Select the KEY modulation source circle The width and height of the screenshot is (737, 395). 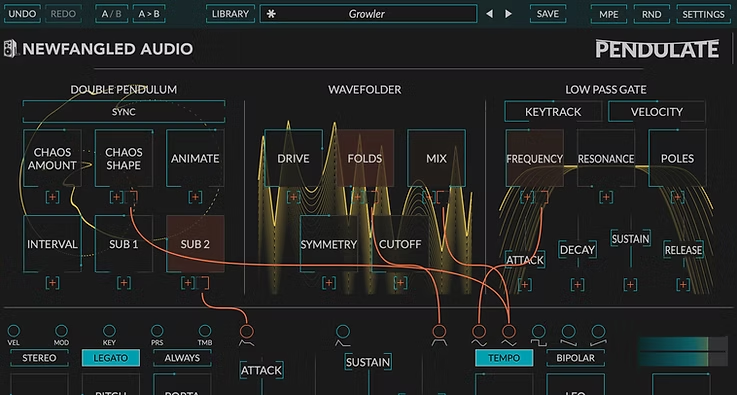[109, 331]
